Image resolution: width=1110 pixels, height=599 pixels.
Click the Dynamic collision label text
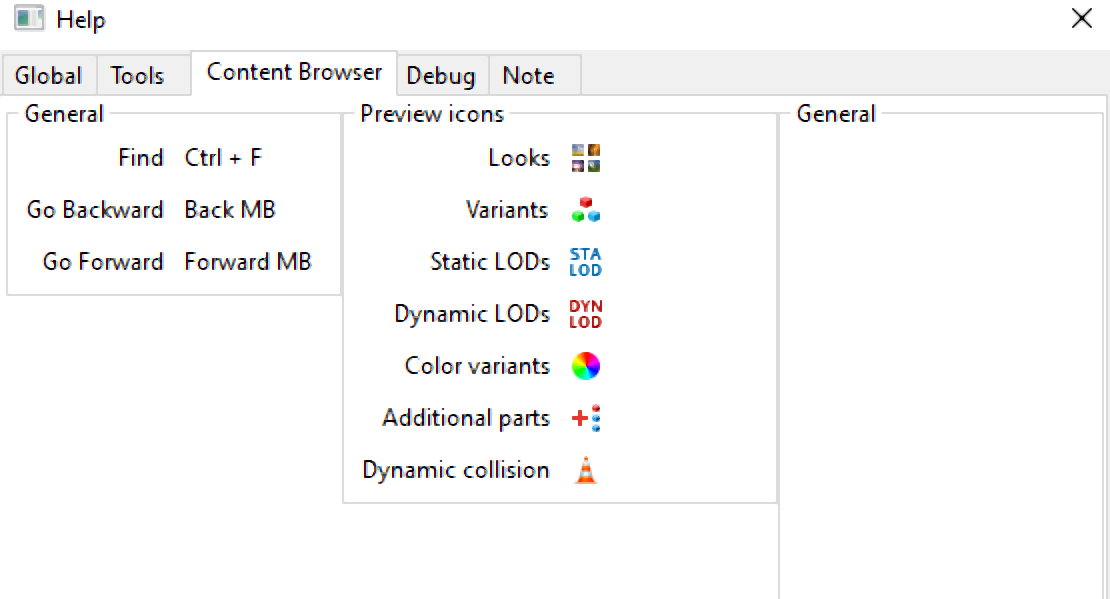click(456, 470)
